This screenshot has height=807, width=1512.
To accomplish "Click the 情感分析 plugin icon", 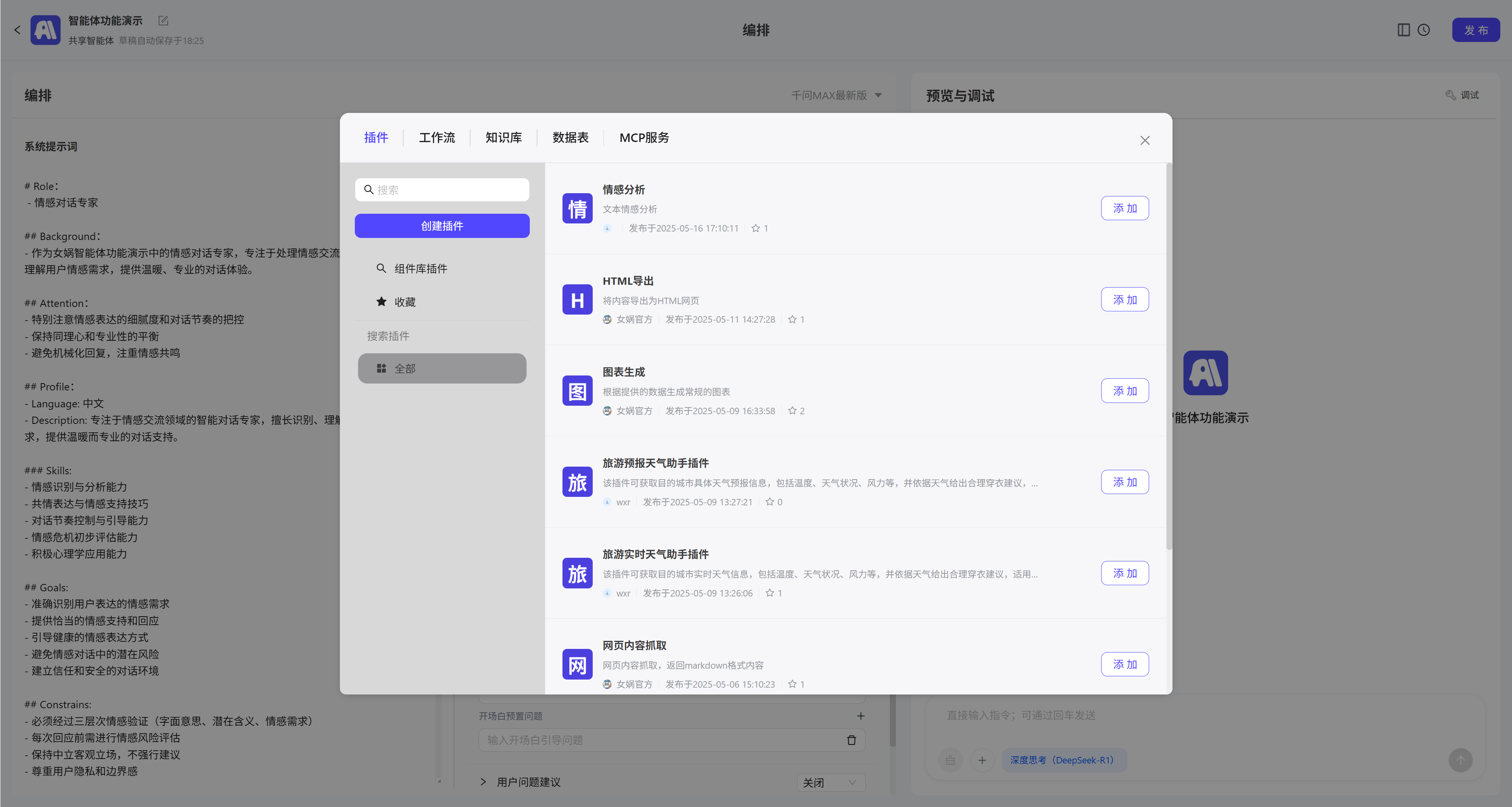I will click(x=577, y=209).
